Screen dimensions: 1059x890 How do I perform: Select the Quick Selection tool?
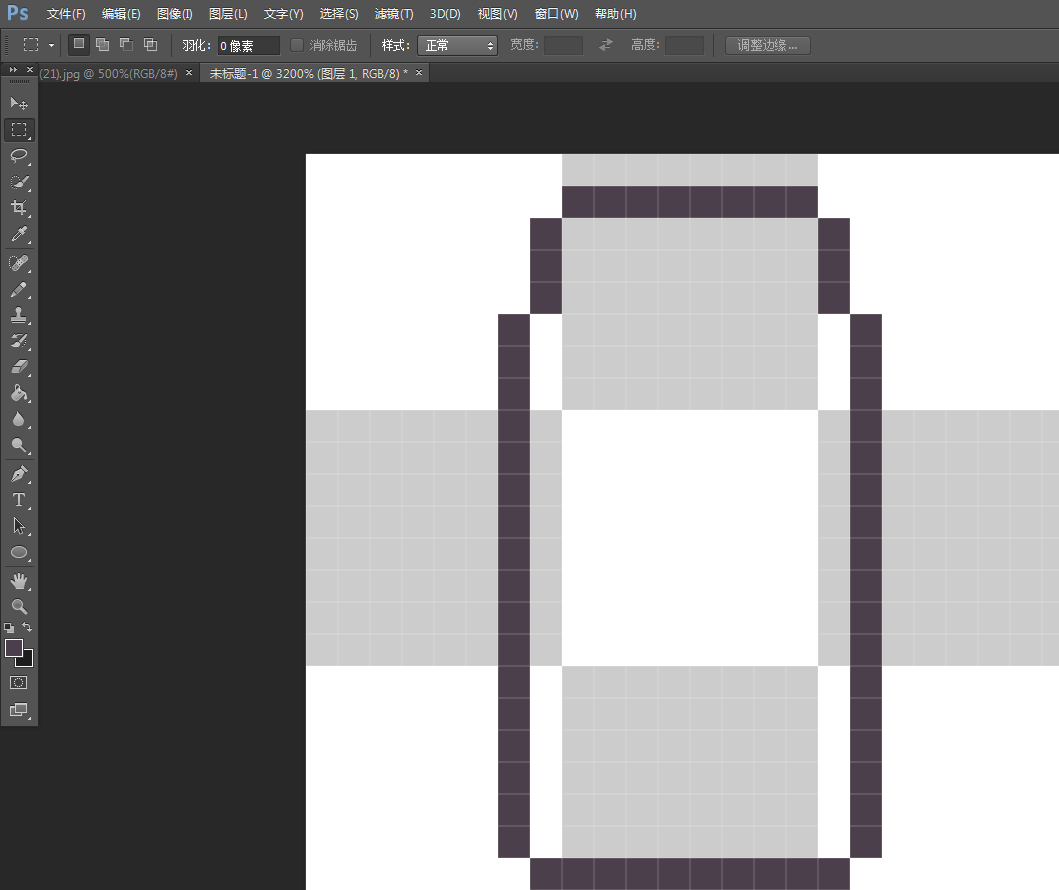pyautogui.click(x=19, y=182)
